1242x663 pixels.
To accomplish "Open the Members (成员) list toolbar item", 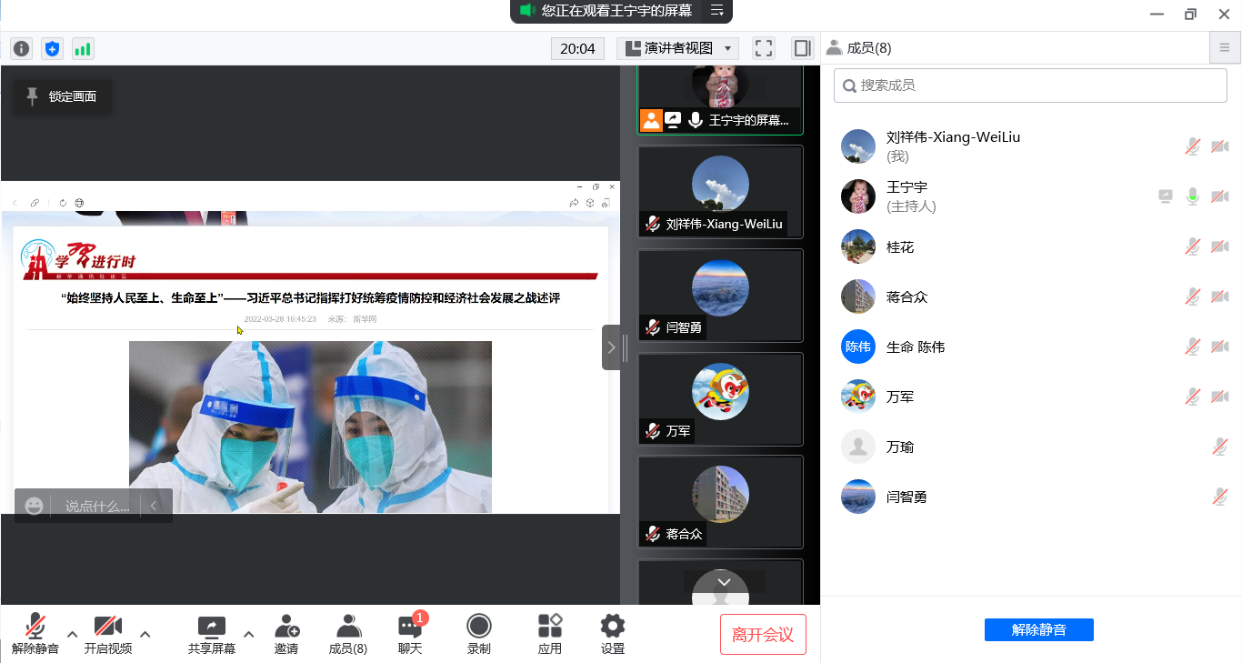I will tap(348, 634).
